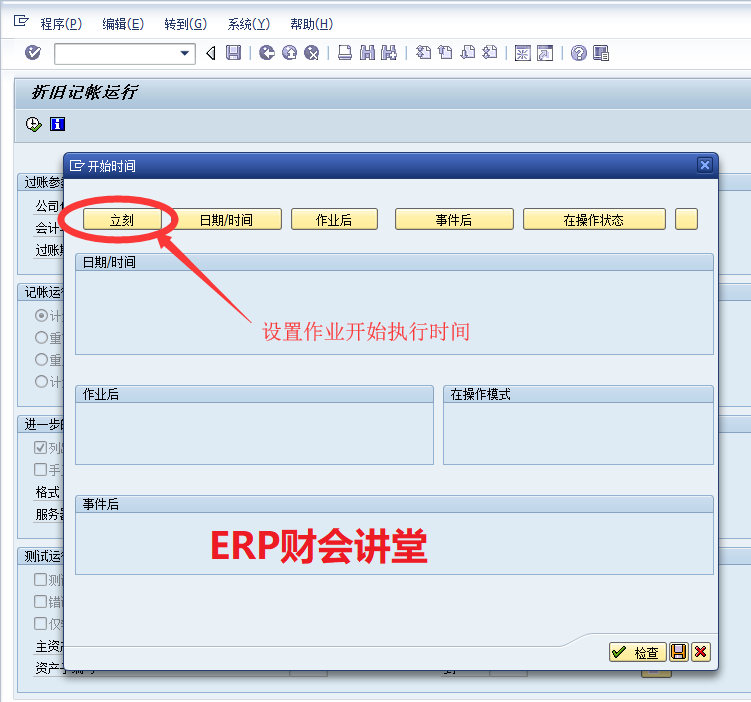
Task: Click the 日期/时间 button
Action: [229, 220]
